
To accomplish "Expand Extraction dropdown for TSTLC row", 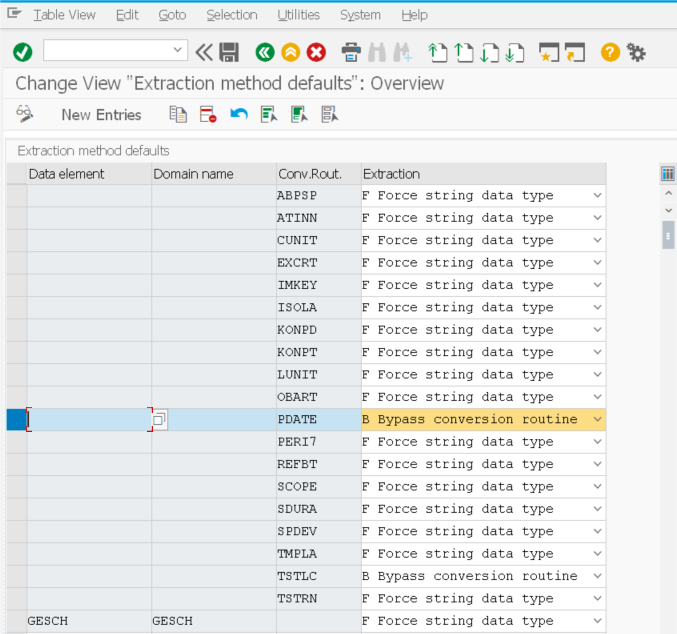I will (x=598, y=576).
